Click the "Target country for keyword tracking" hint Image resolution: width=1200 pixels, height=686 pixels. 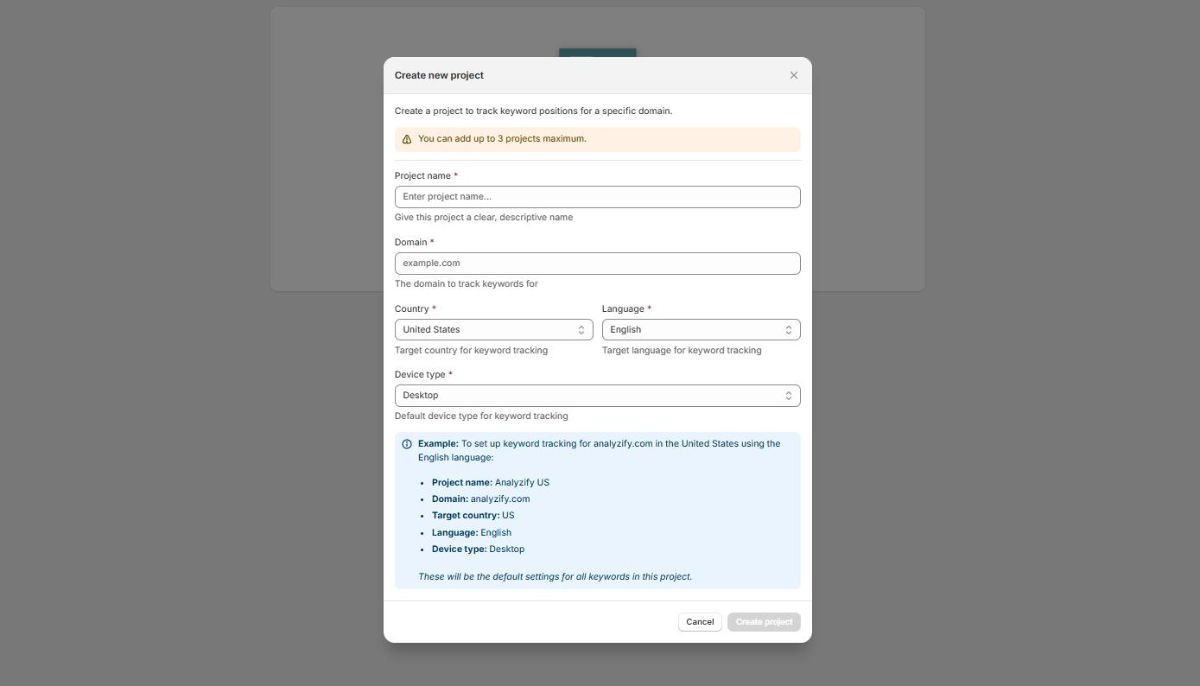tap(471, 350)
